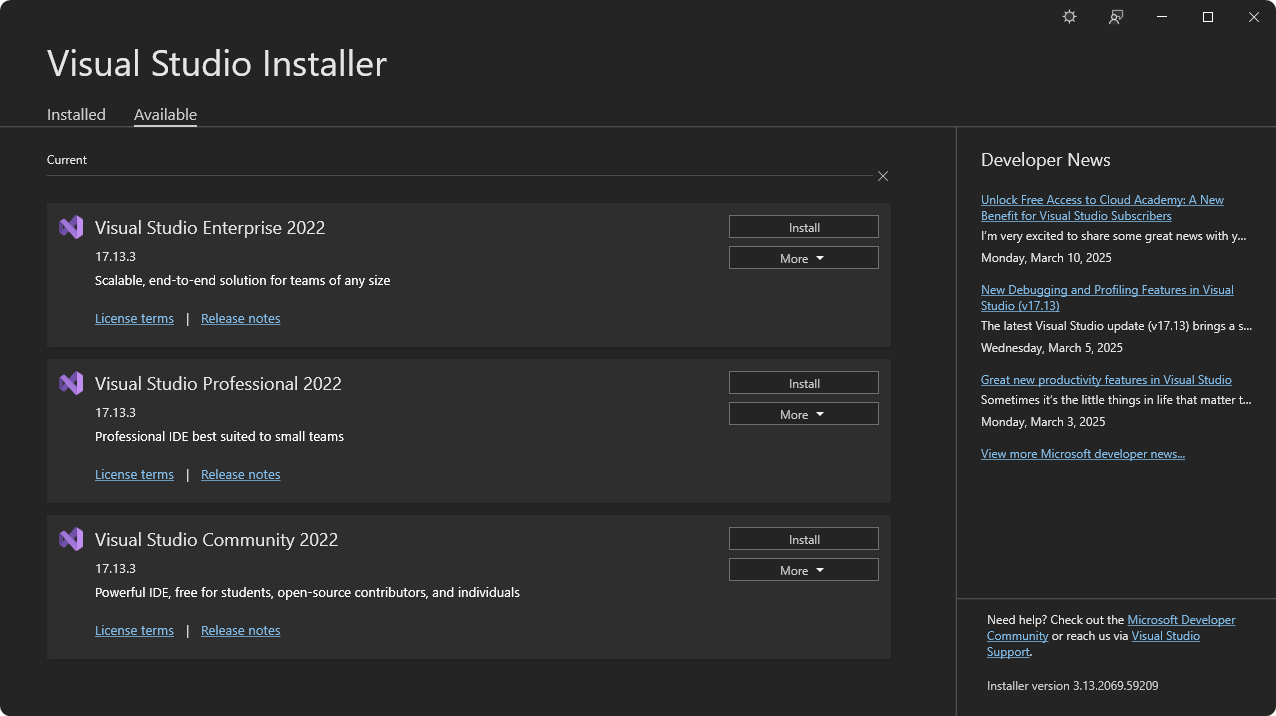
Task: Click the Visual Studio Enterprise 2022 logo icon
Action: click(71, 227)
